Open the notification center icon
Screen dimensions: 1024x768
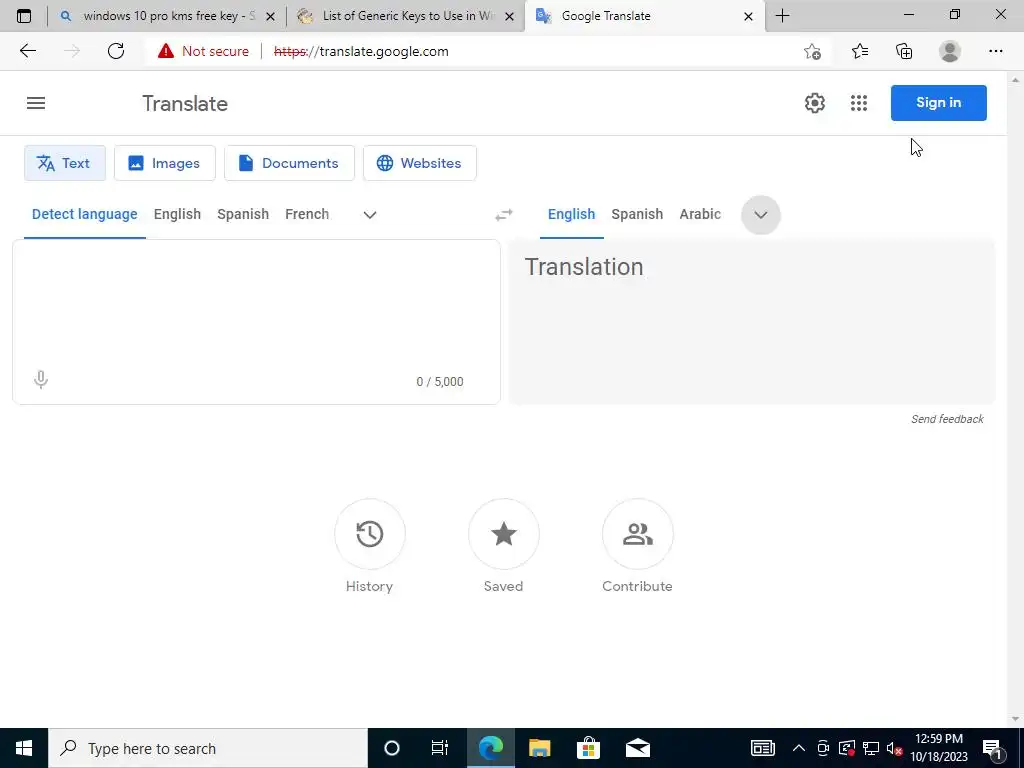pos(992,748)
